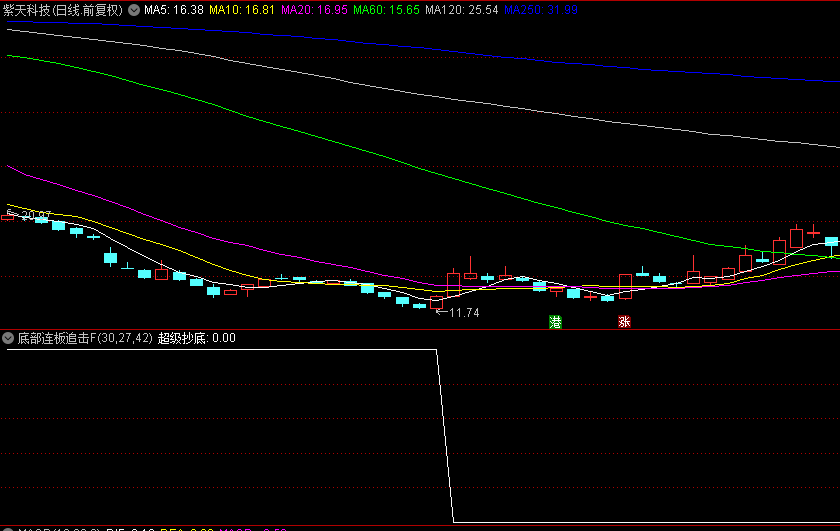Click the MA120: 25.54 label
Image resolution: width=840 pixels, height=531 pixels.
[x=462, y=10]
